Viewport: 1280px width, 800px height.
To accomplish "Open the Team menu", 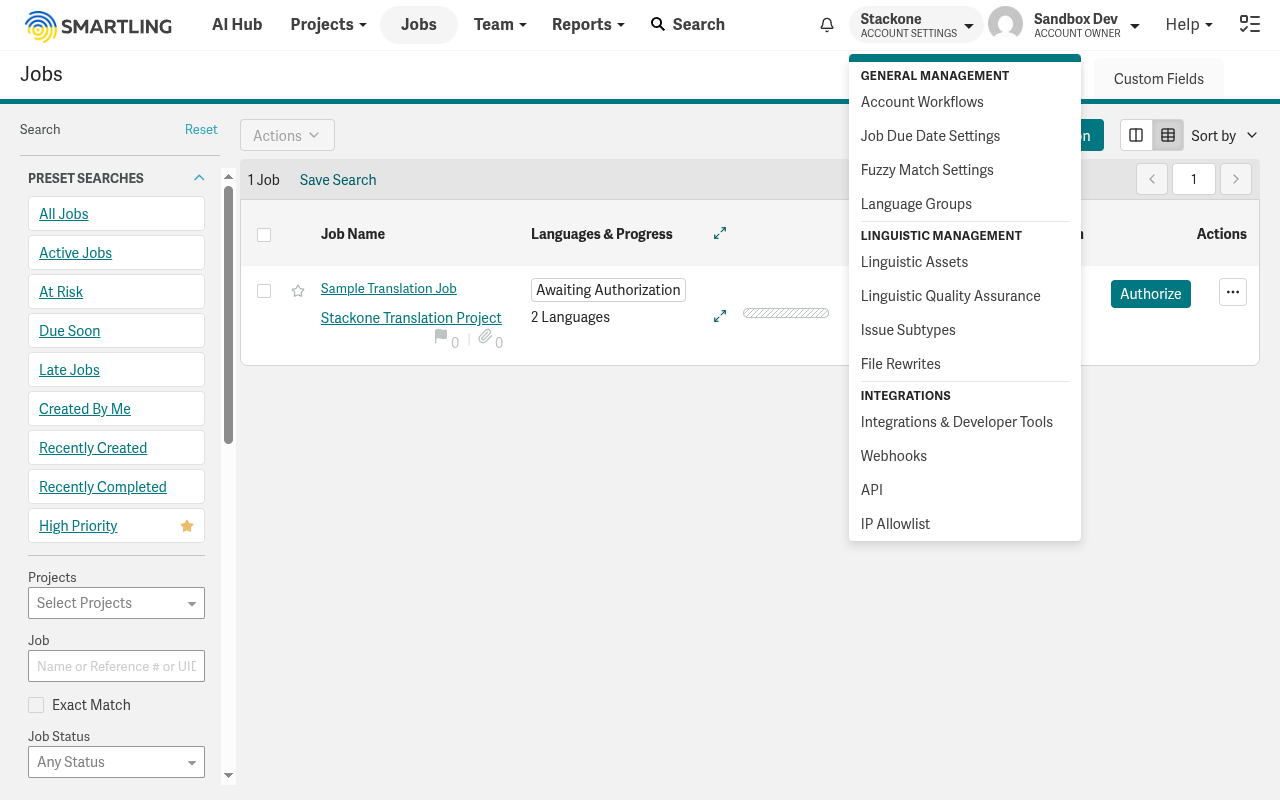I will (500, 24).
